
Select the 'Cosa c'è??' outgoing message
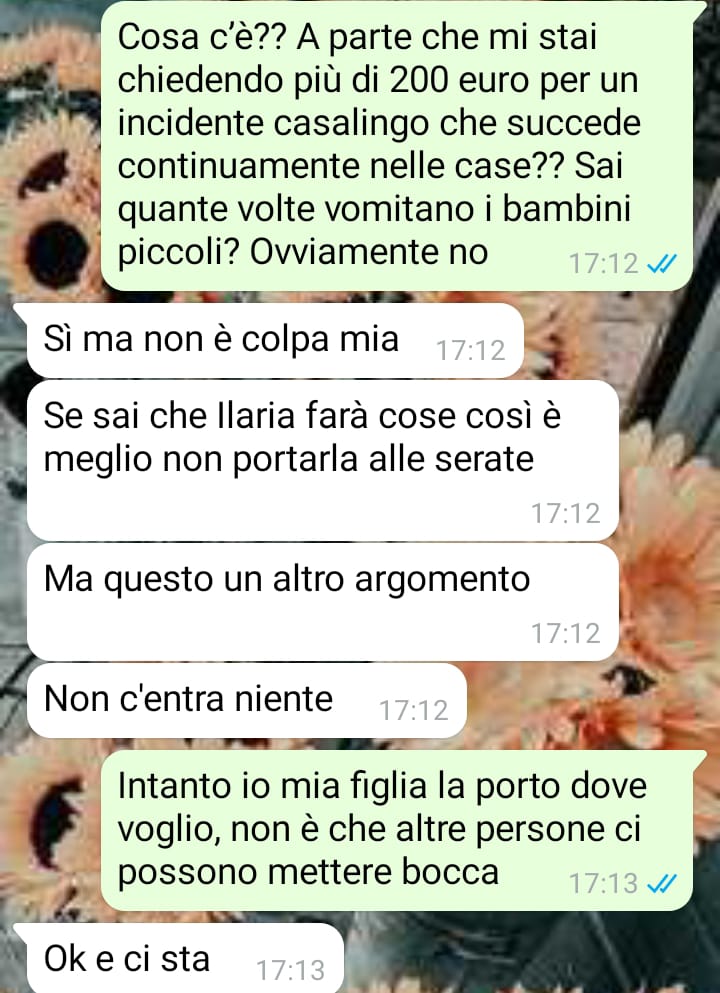click(397, 146)
